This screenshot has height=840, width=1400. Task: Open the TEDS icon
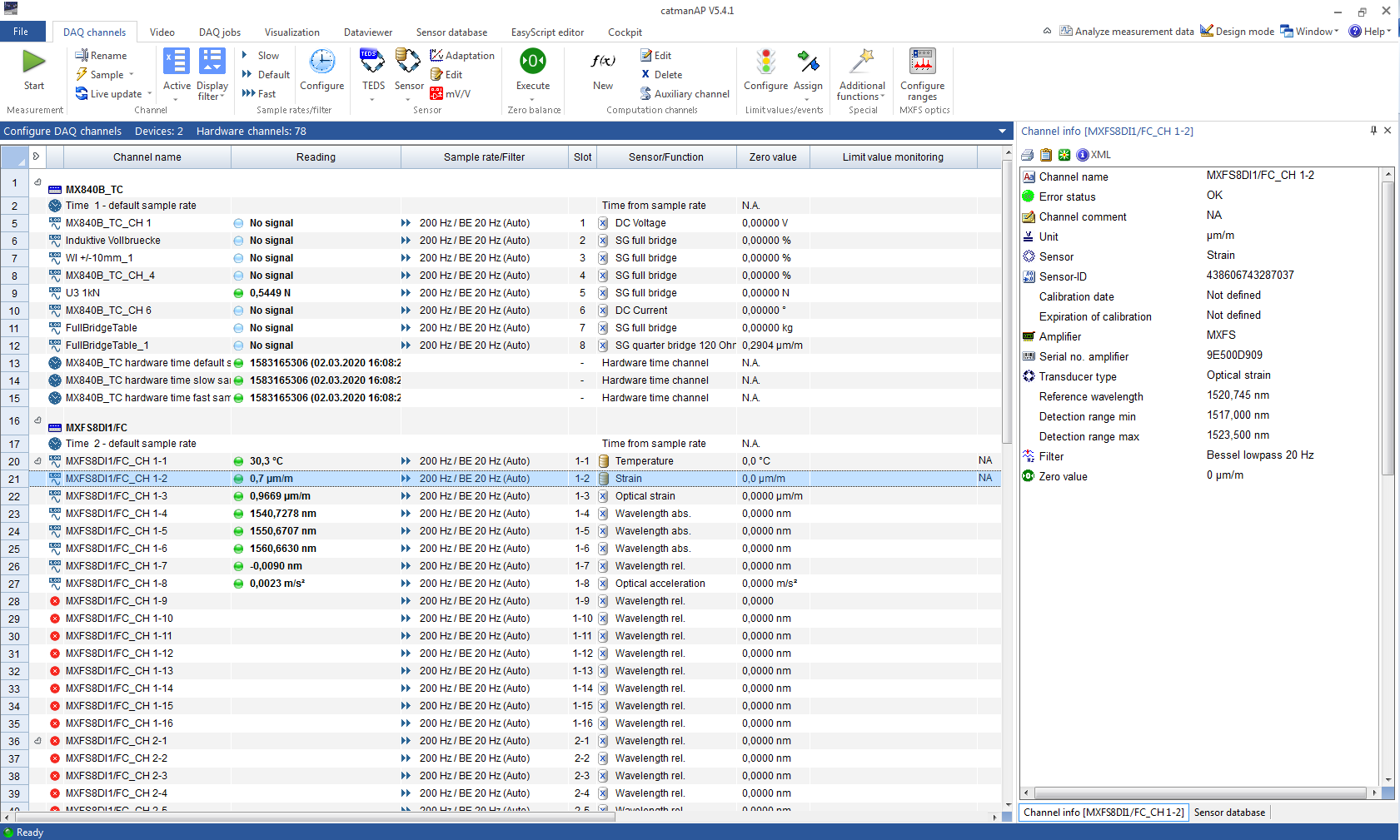[372, 62]
